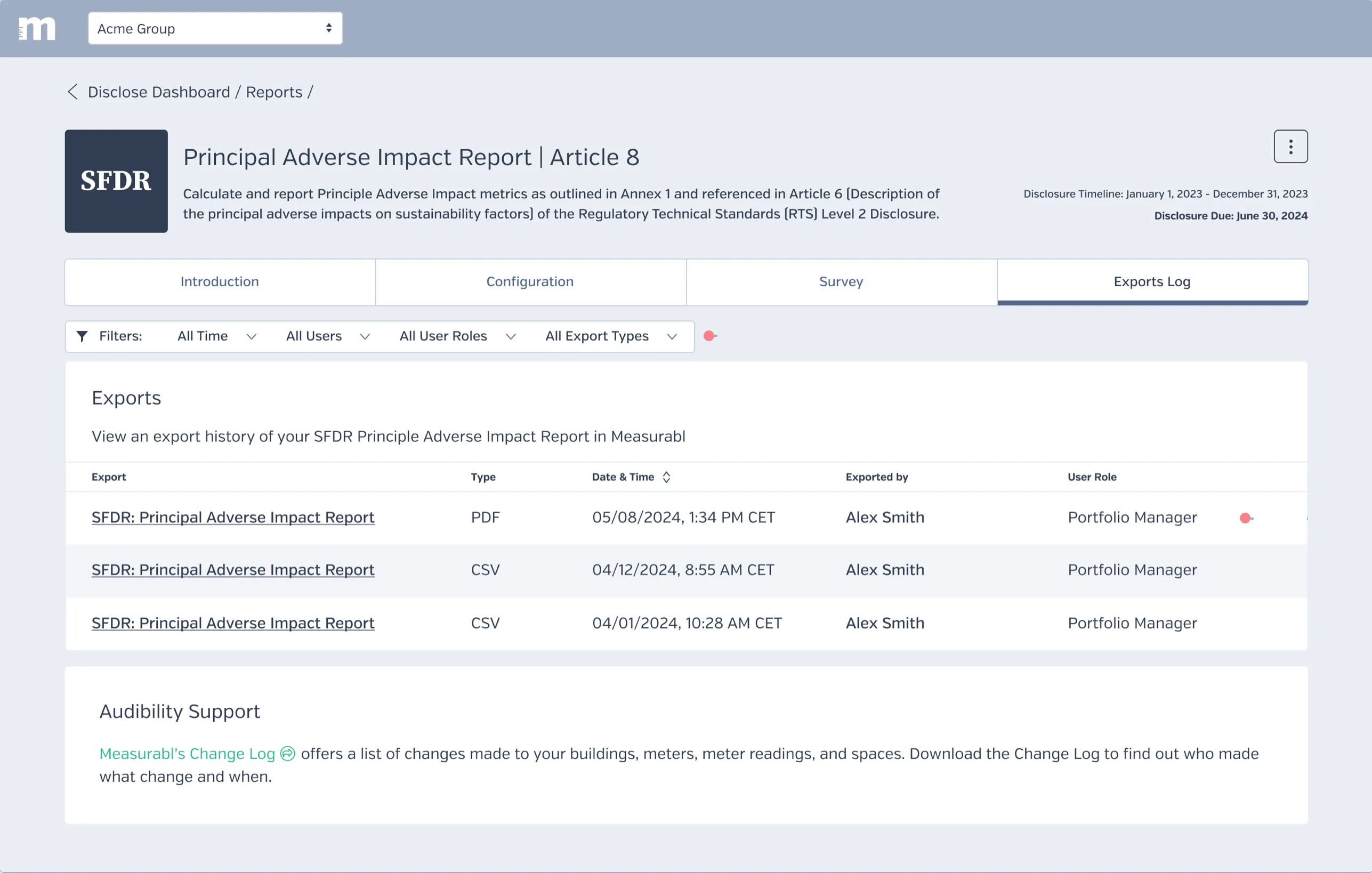Open the 04/01/2024 CSV report link
1372x873 pixels.
(233, 623)
